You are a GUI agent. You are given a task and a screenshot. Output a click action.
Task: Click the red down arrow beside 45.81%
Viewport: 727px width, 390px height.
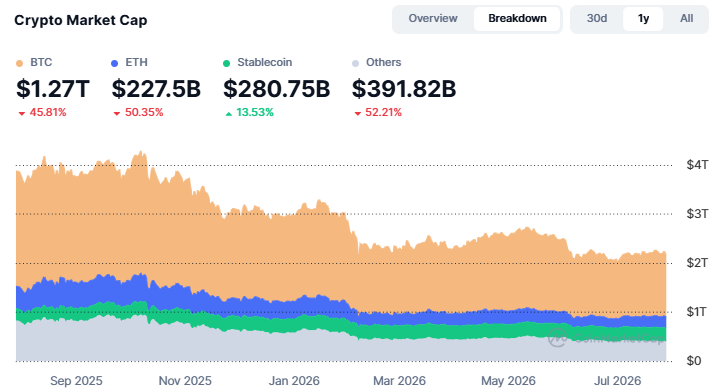click(x=21, y=113)
